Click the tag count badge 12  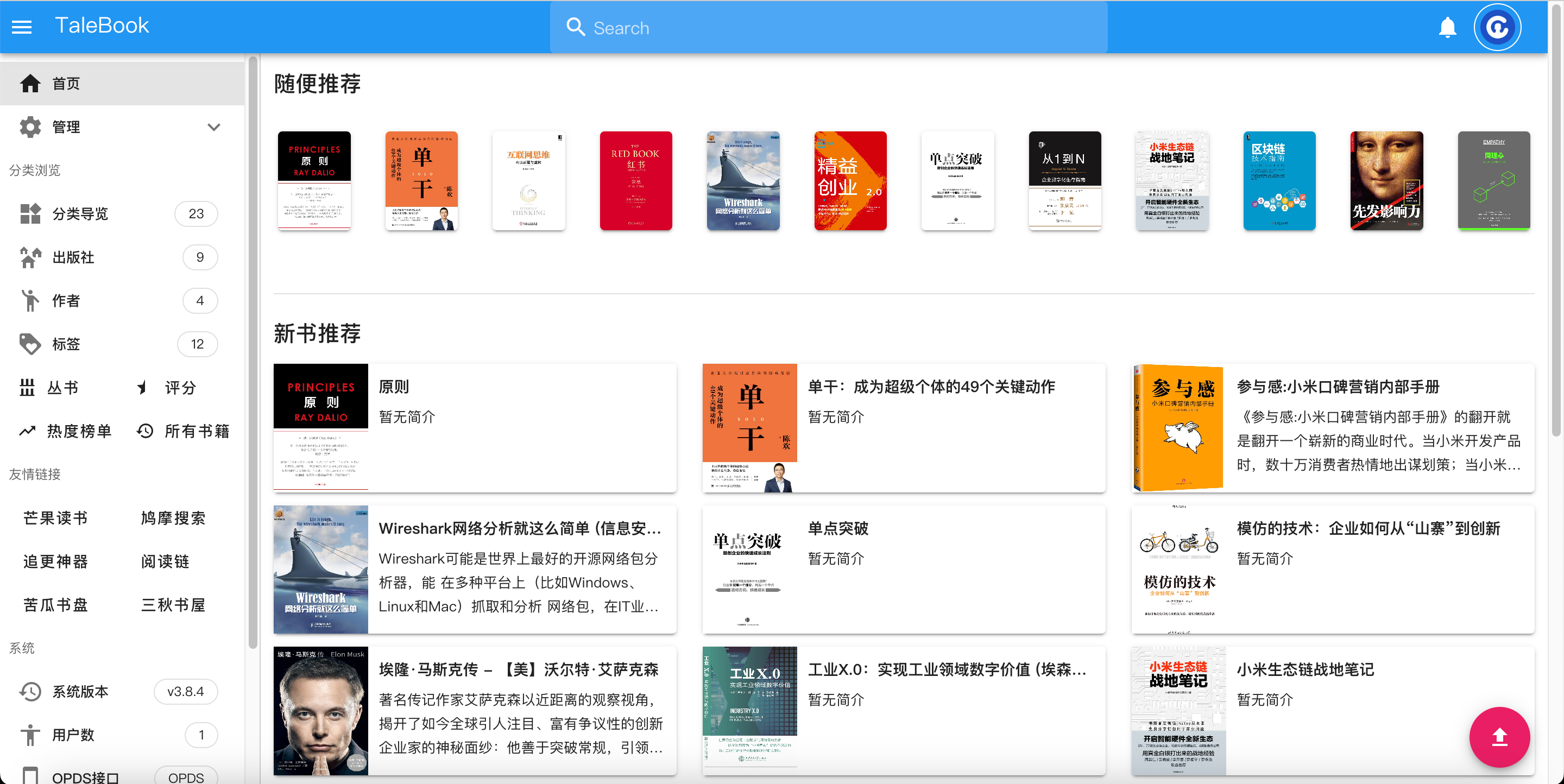[x=197, y=344]
